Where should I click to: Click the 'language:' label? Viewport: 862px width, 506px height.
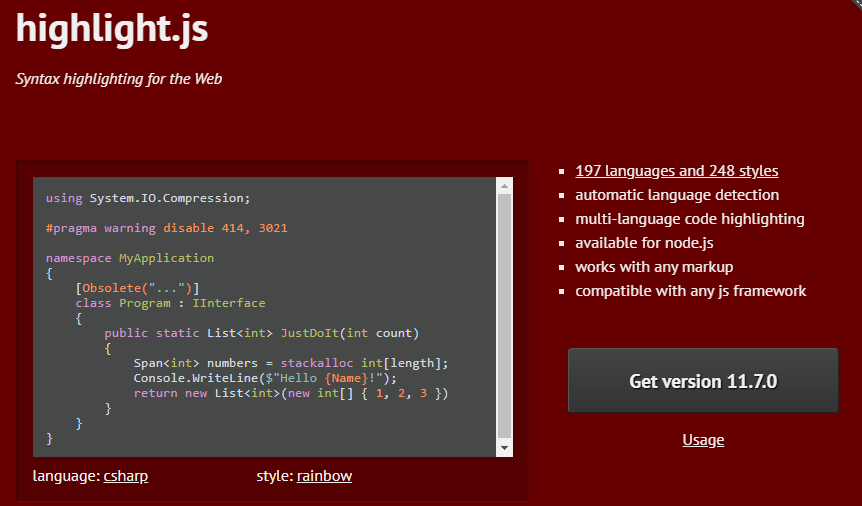[x=67, y=476]
